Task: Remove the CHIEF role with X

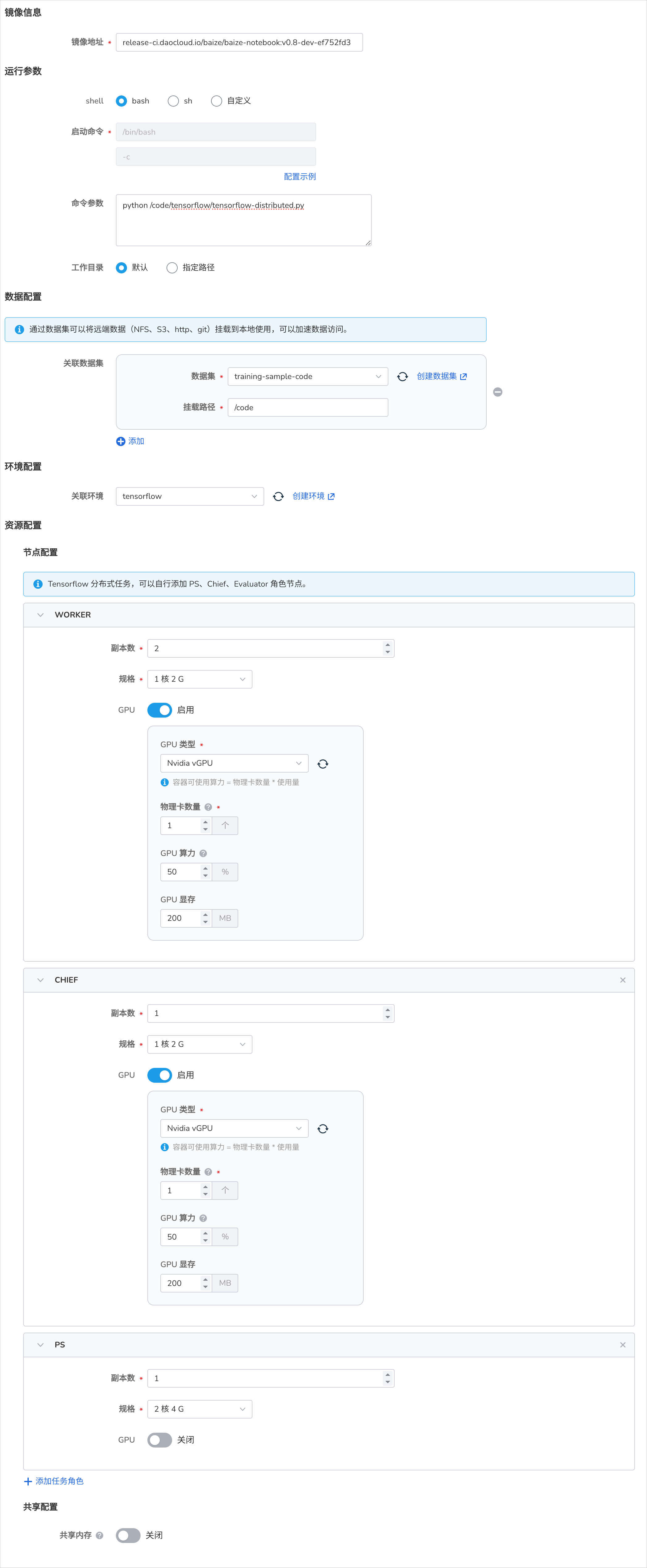Action: click(x=623, y=980)
